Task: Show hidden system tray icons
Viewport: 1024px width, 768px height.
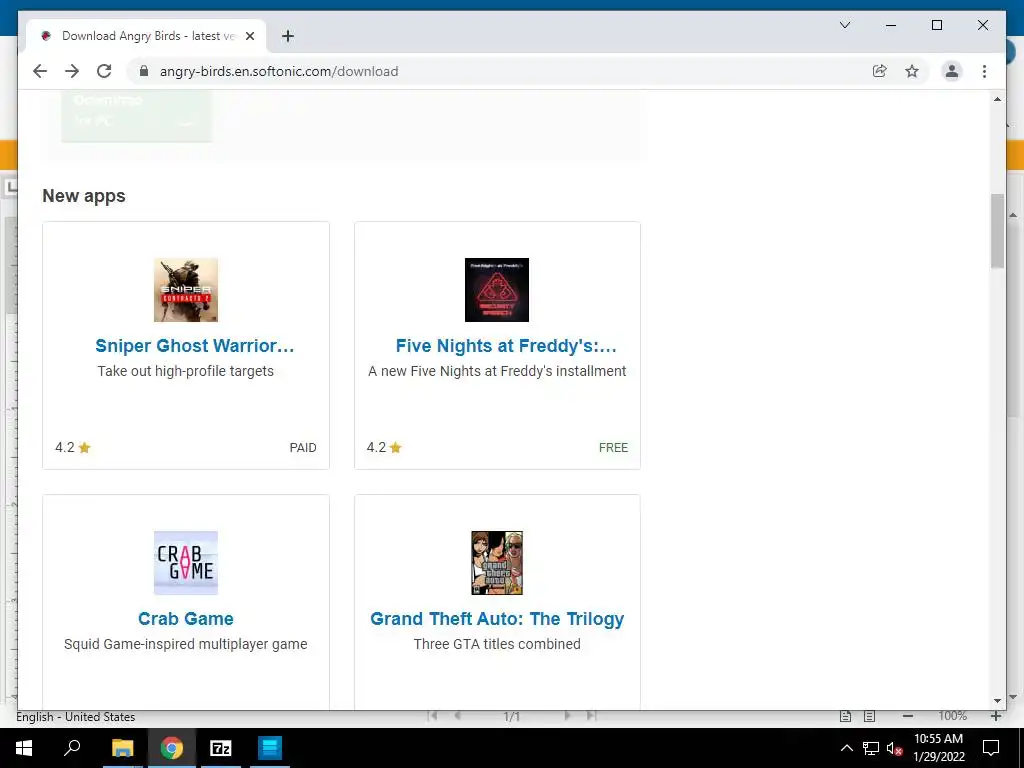Action: click(846, 748)
